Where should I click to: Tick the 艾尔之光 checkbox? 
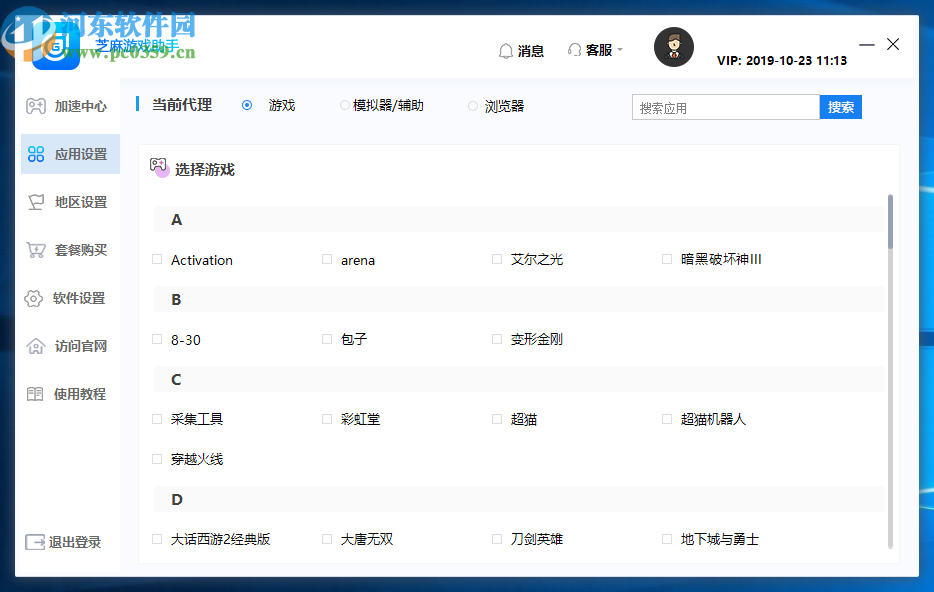coord(497,259)
